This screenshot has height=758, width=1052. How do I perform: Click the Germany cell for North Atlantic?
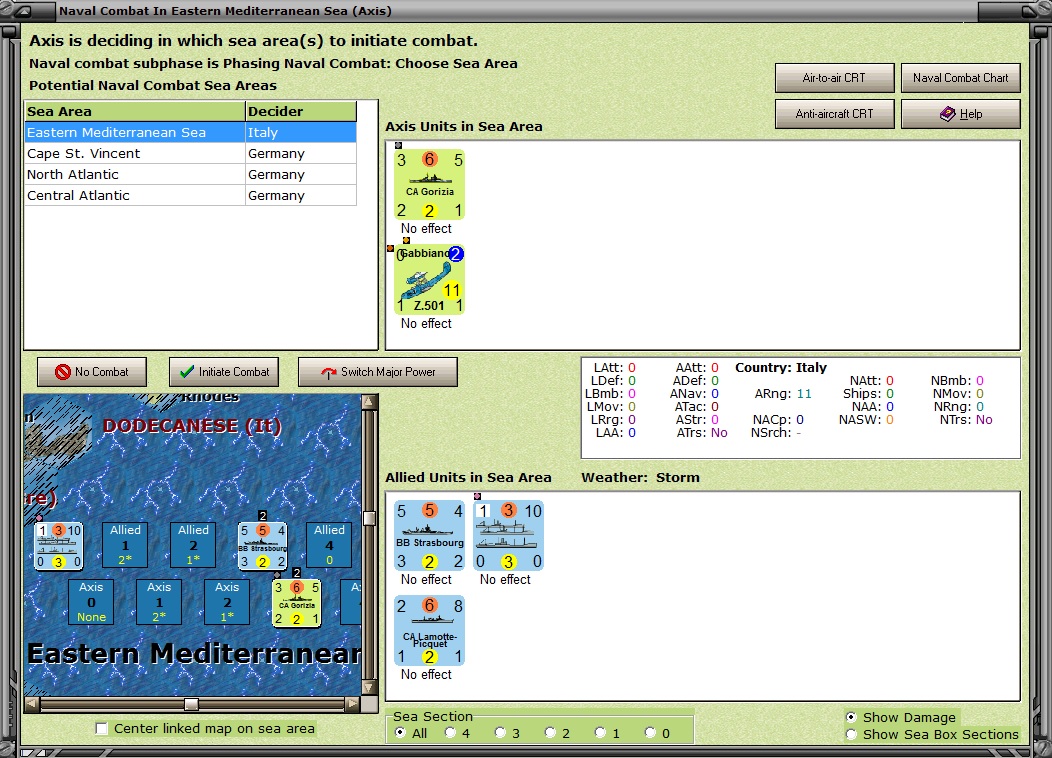click(x=301, y=174)
